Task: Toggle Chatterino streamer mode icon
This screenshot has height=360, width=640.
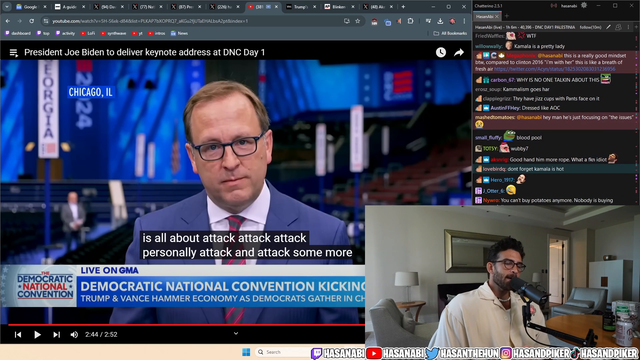Action: (x=553, y=6)
